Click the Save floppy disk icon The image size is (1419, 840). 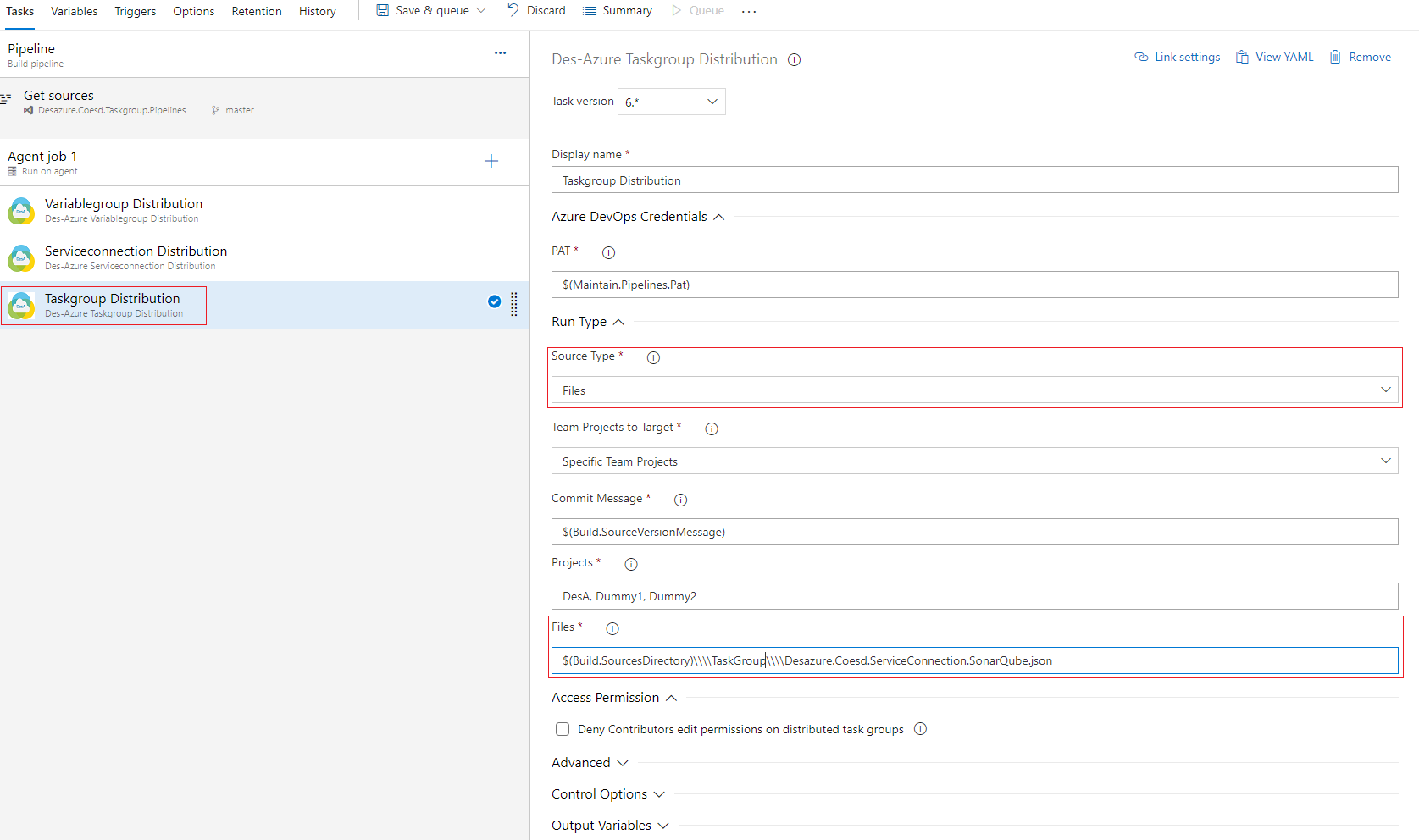coord(383,10)
